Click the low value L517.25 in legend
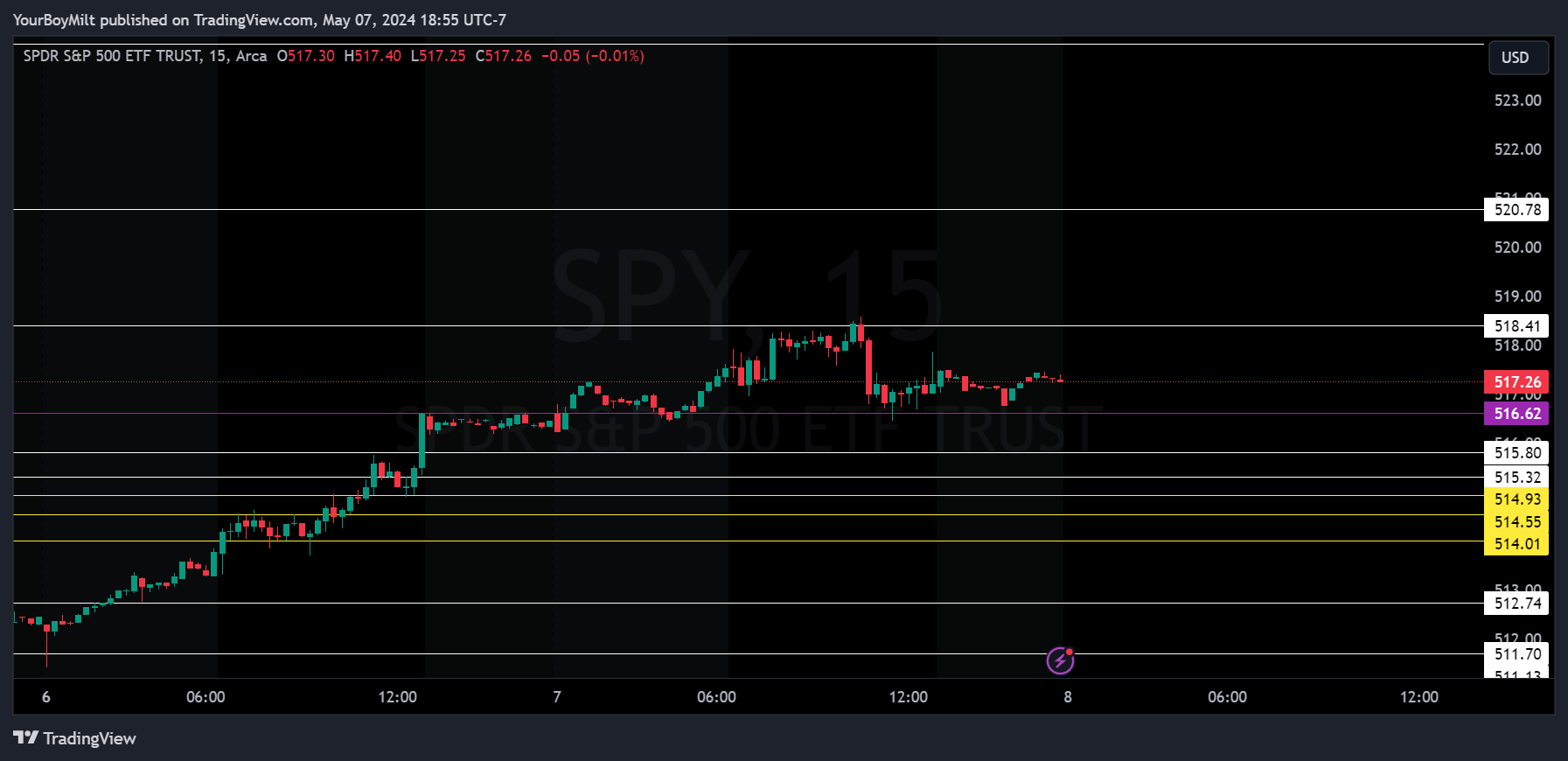Viewport: 1568px width, 761px height. point(438,56)
